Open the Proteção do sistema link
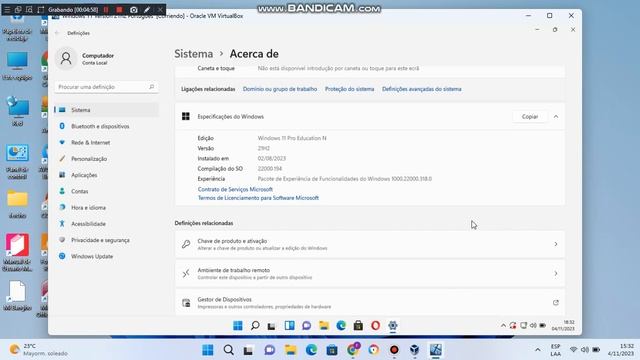Screen dimensions: 640x360 click(349, 89)
